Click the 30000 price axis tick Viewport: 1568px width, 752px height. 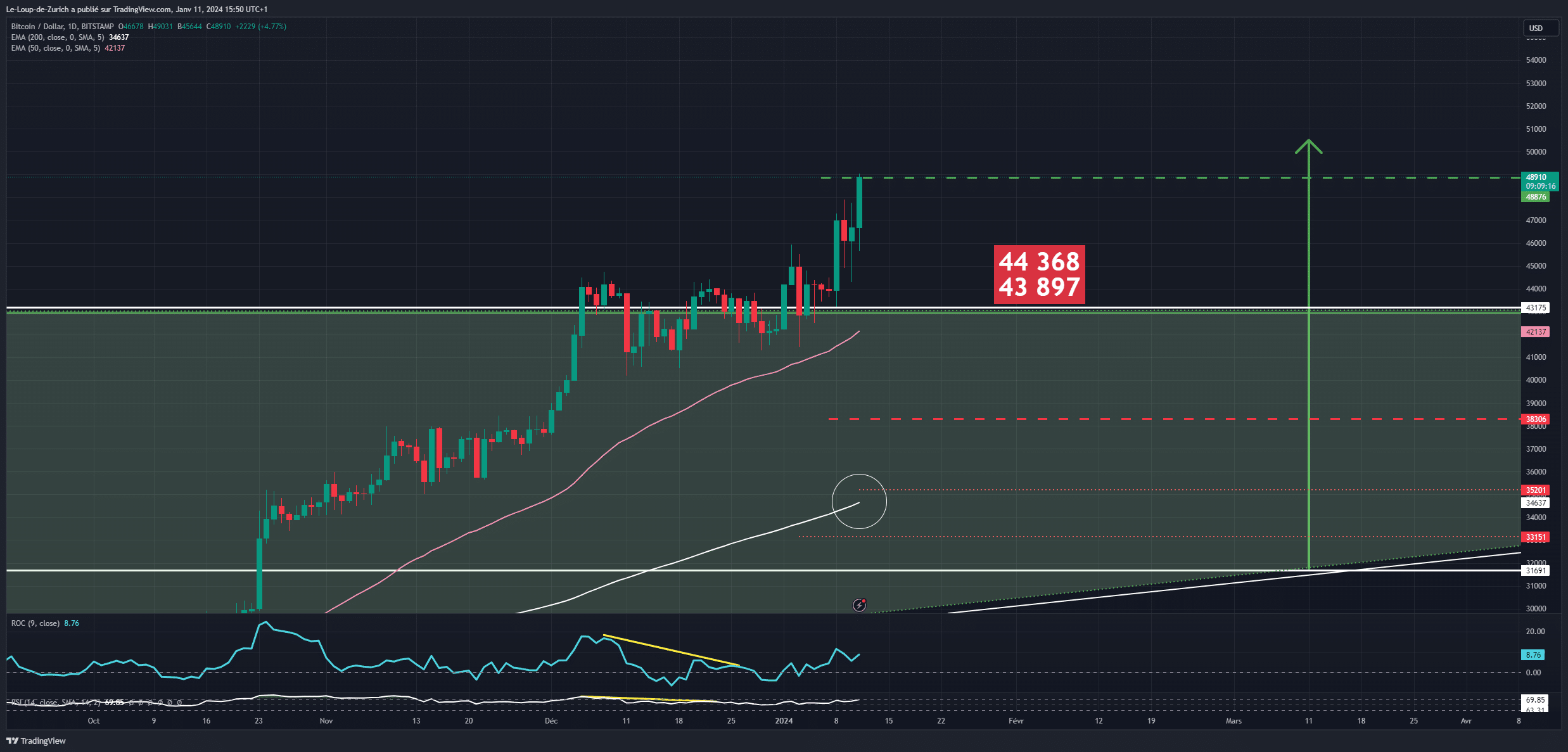click(1536, 609)
